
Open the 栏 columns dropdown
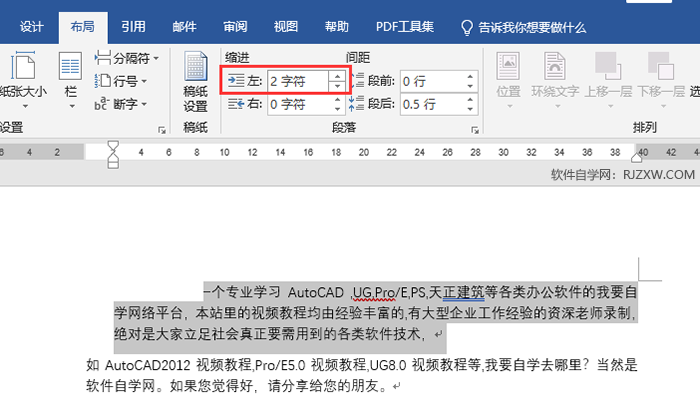click(71, 80)
